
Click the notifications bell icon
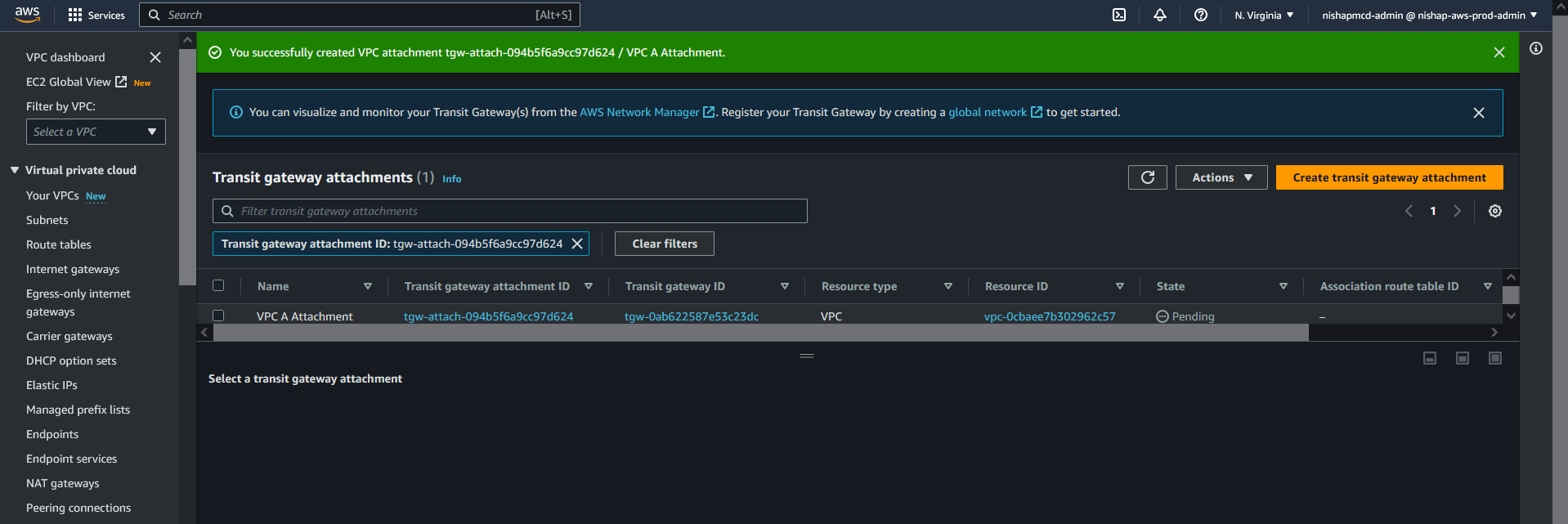pos(1159,15)
